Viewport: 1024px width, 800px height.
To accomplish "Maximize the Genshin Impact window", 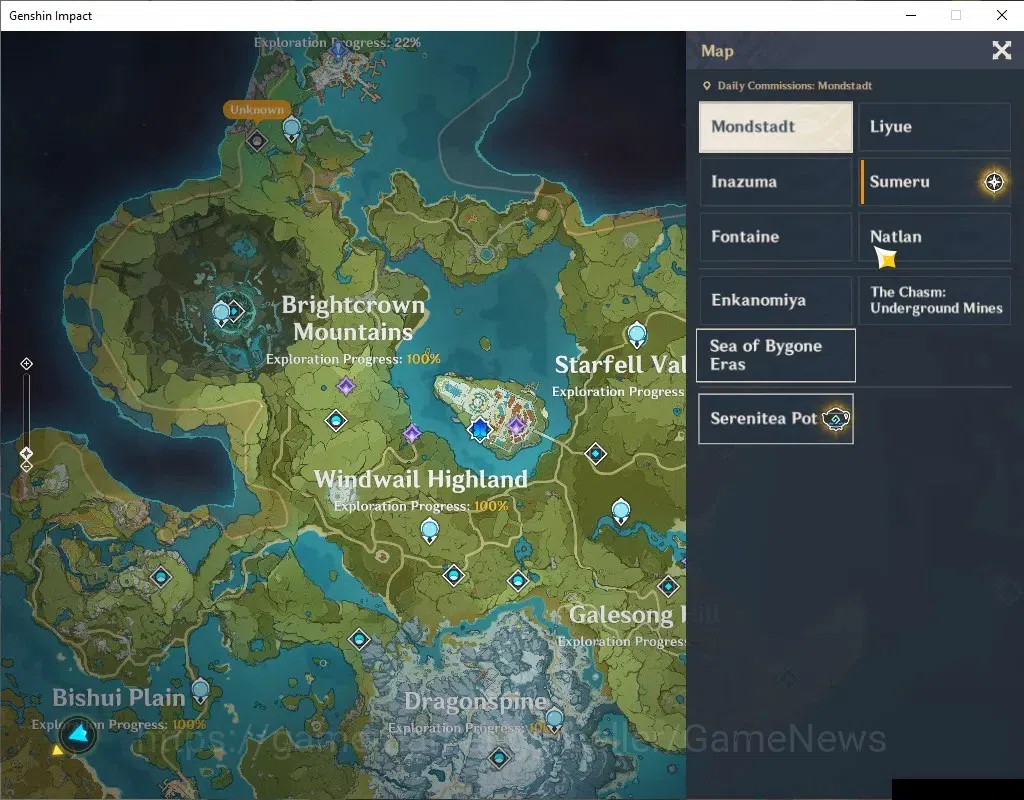I will pyautogui.click(x=956, y=16).
